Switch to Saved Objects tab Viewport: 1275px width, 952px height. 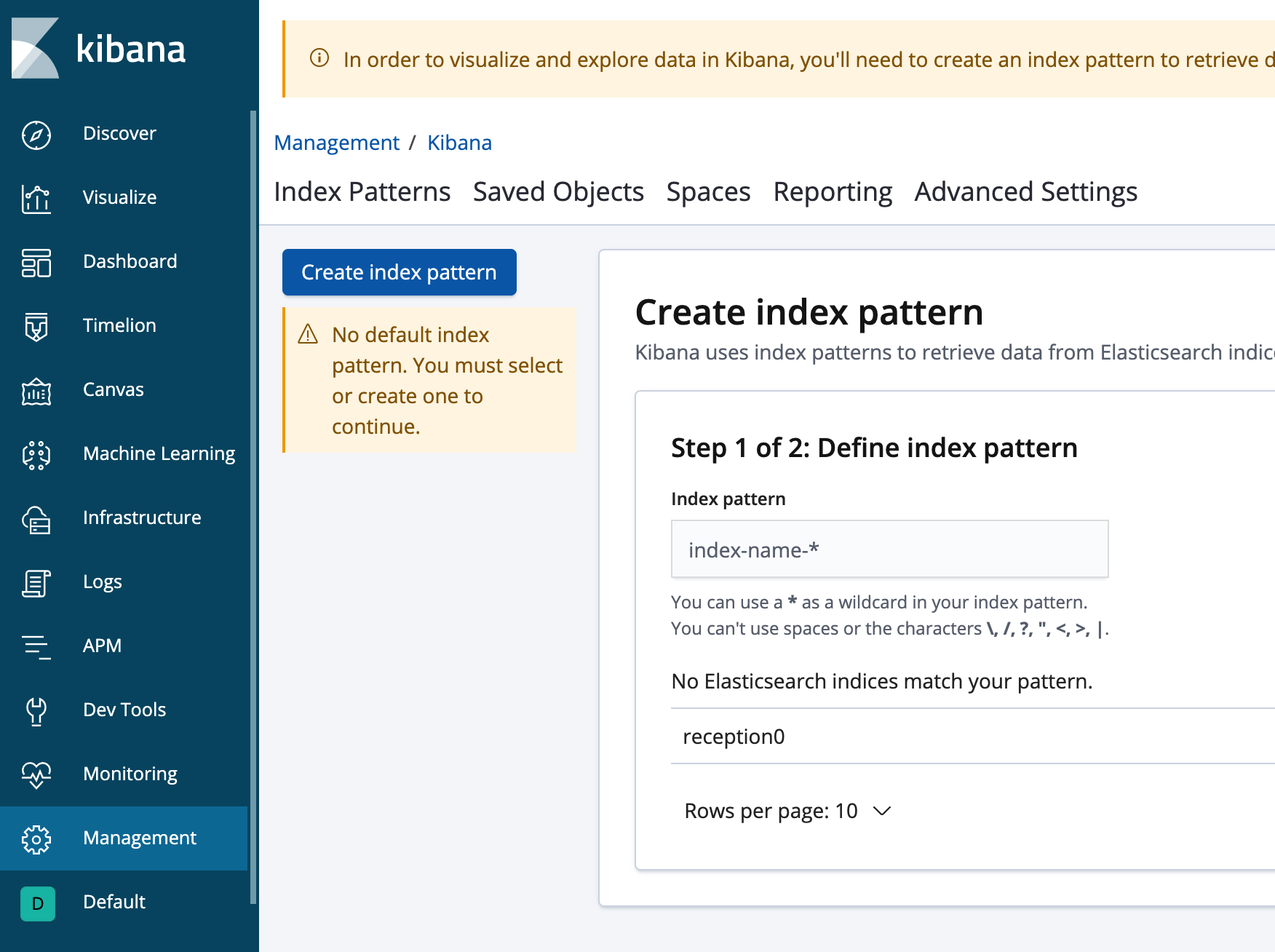[x=558, y=192]
